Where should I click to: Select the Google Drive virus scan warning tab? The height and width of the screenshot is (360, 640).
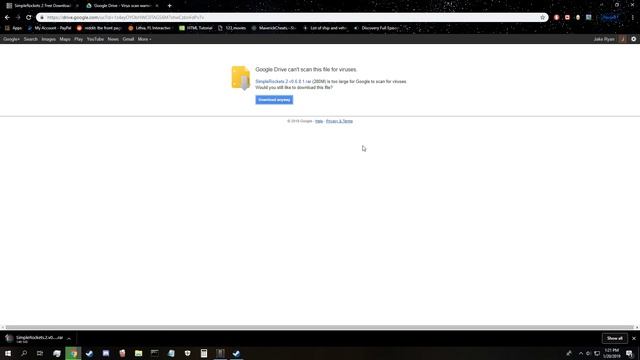tap(122, 6)
